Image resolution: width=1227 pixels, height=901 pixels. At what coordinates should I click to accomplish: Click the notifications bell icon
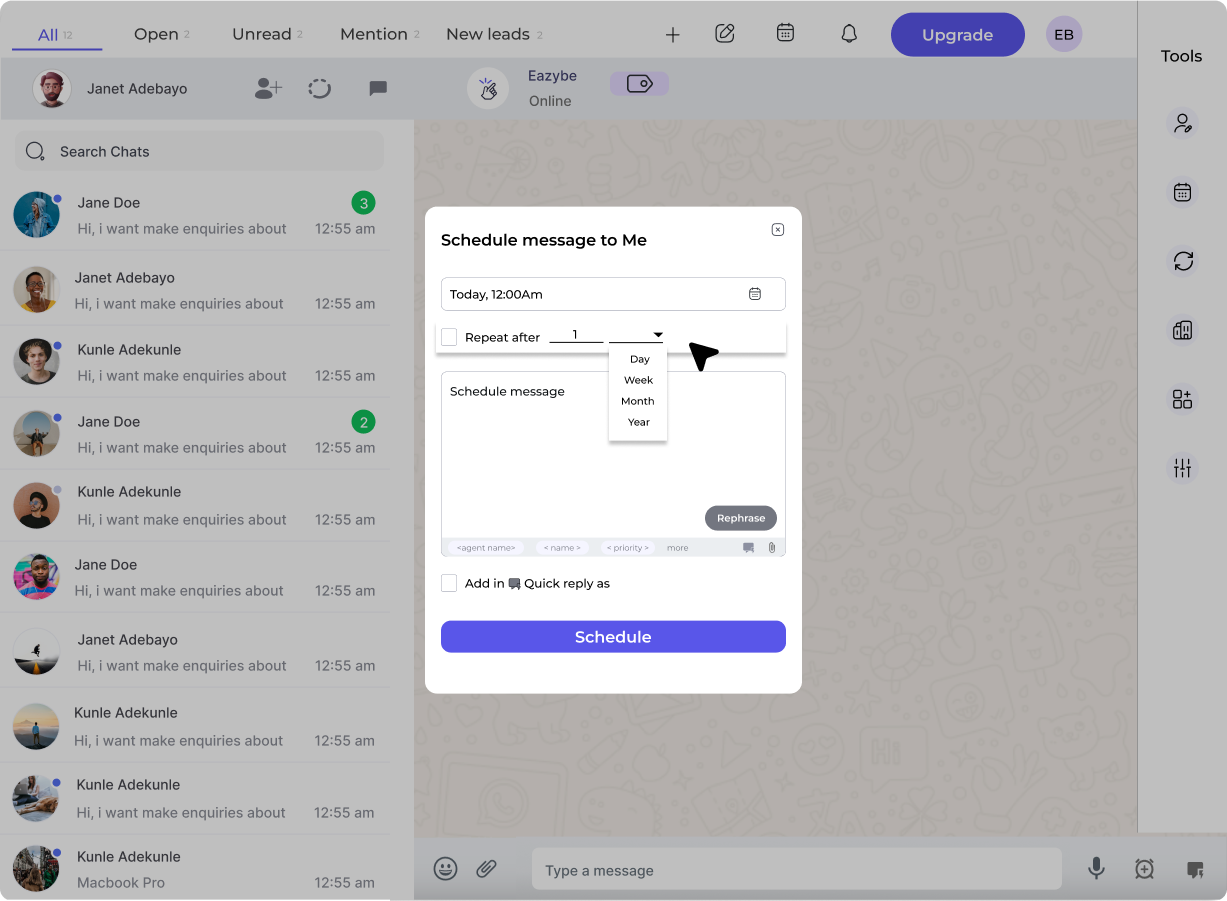(848, 33)
